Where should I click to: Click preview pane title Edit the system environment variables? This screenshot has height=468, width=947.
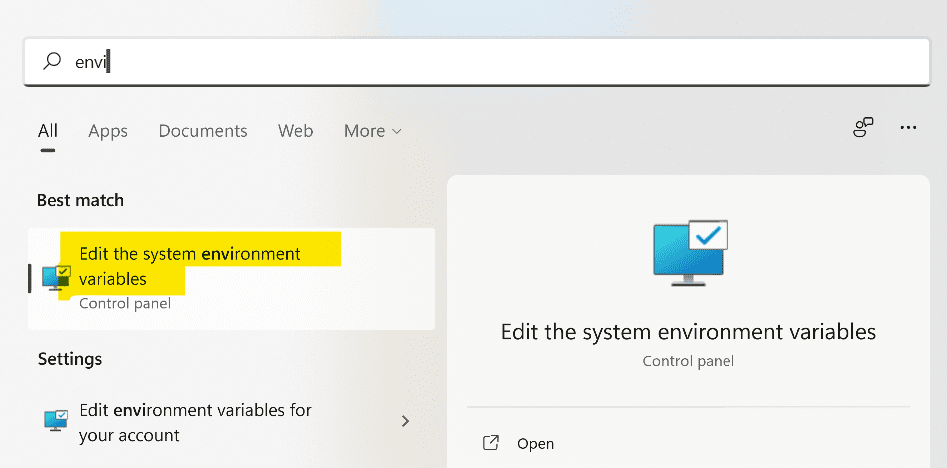pos(688,332)
